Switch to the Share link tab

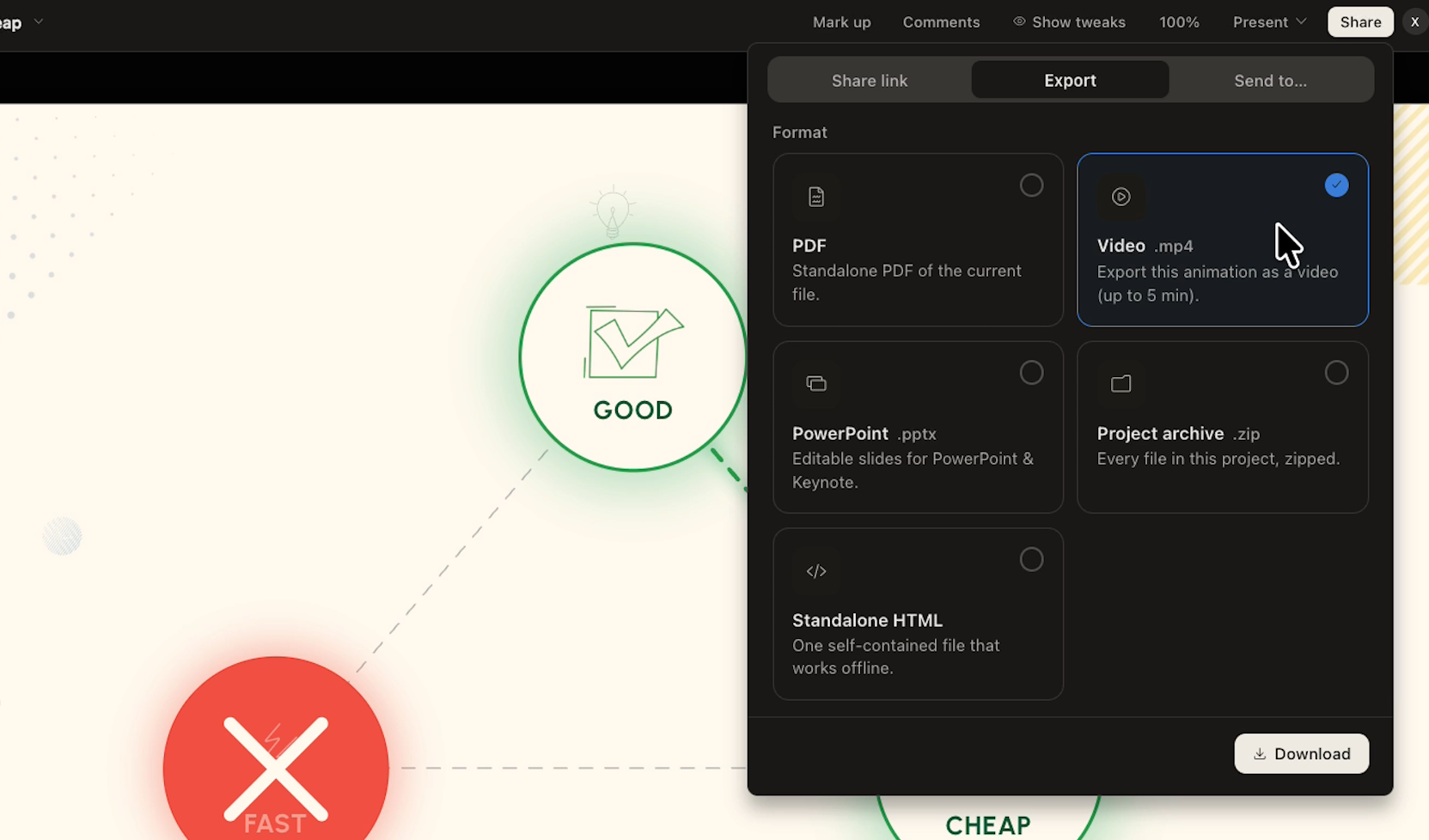[x=870, y=80]
